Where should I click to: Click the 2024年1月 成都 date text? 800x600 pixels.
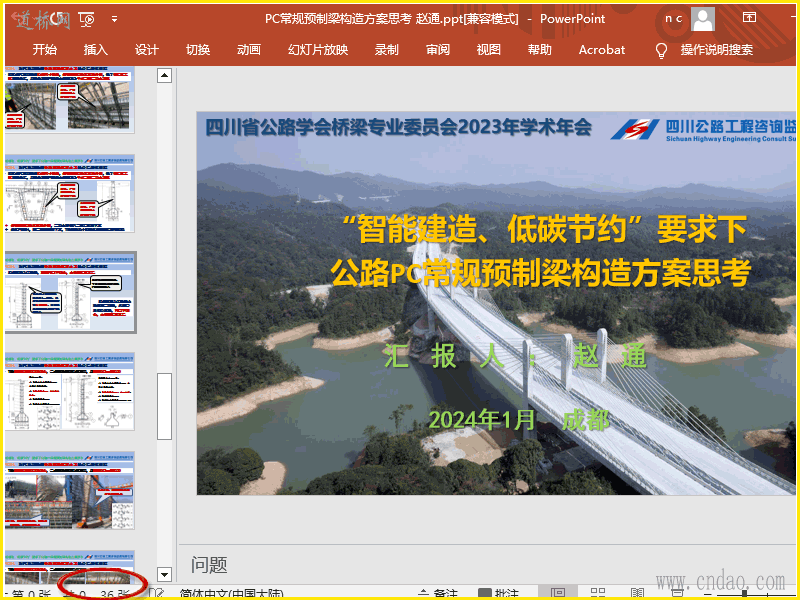click(x=519, y=420)
